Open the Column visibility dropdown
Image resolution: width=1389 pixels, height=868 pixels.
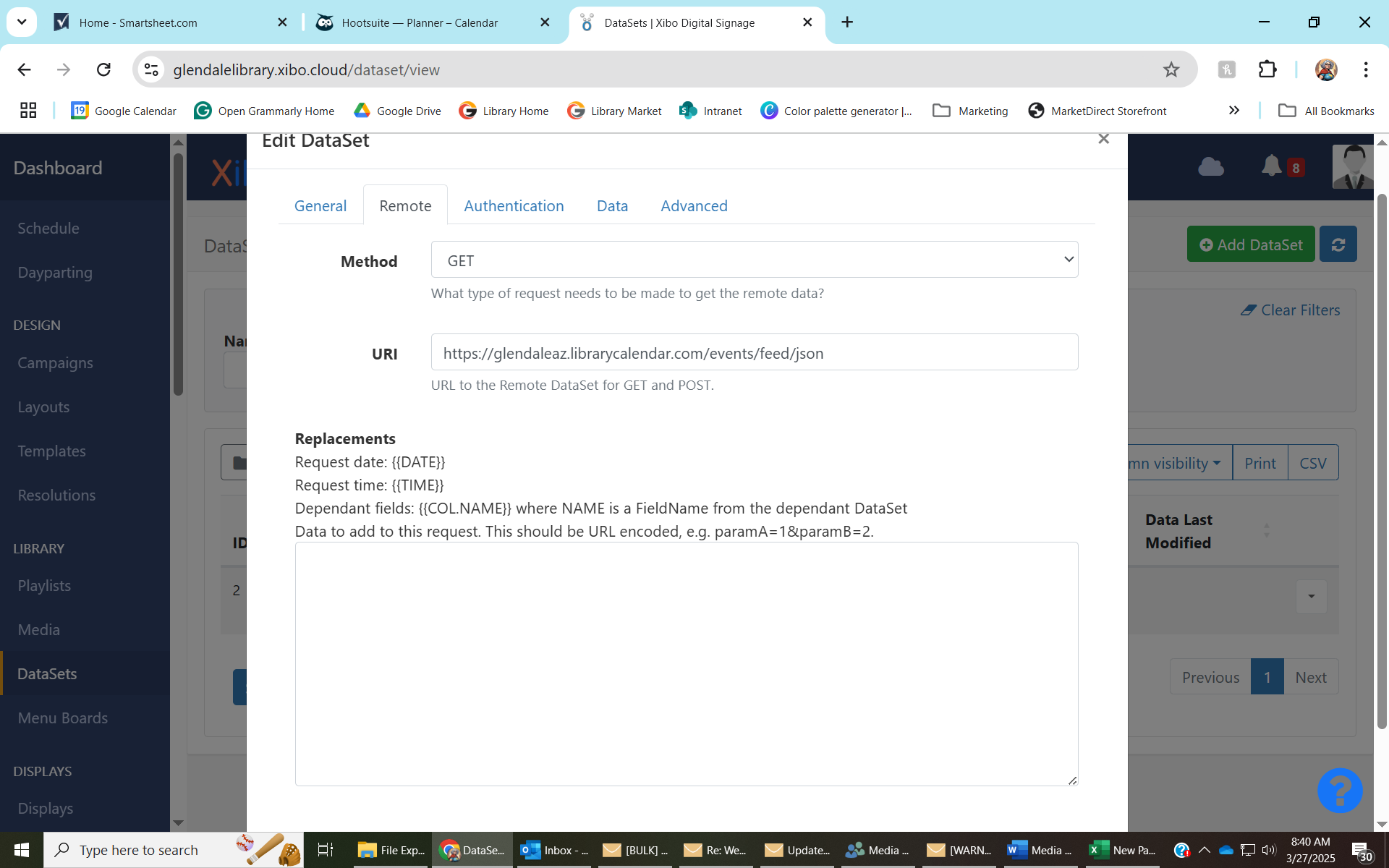pyautogui.click(x=1179, y=463)
